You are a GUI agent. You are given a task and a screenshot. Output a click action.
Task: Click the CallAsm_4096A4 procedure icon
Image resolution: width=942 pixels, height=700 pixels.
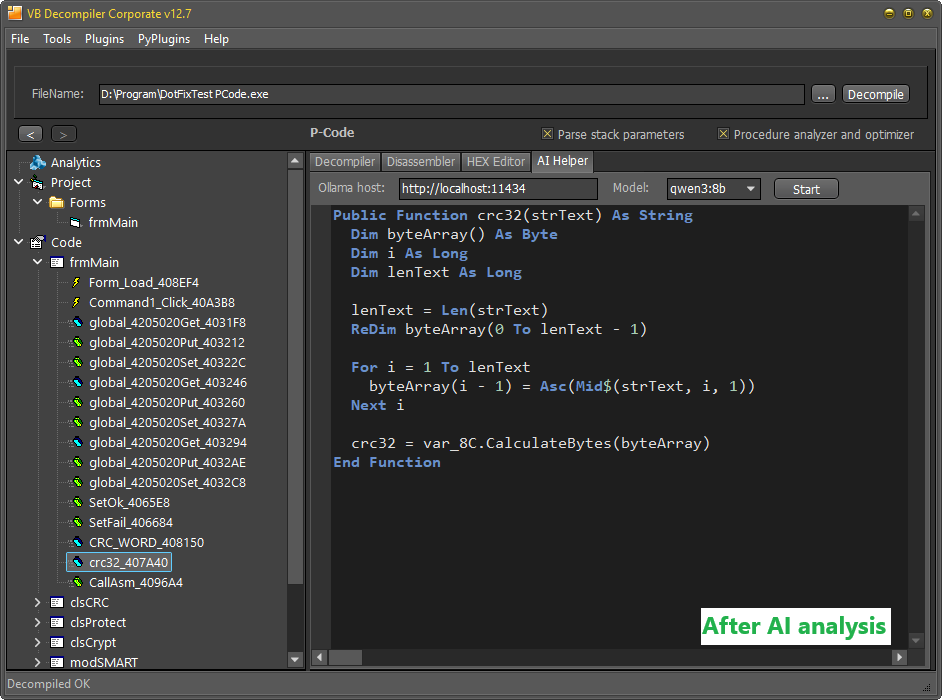coord(76,582)
